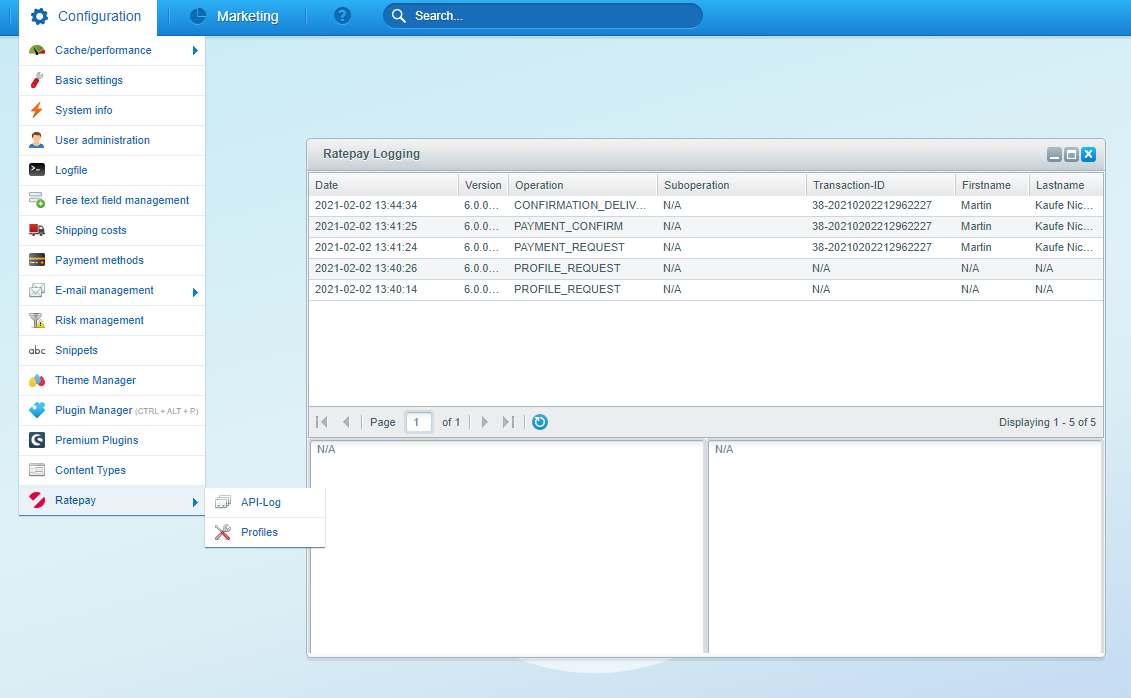The width and height of the screenshot is (1131, 698).
Task: Jump to the last log page
Action: tap(508, 422)
